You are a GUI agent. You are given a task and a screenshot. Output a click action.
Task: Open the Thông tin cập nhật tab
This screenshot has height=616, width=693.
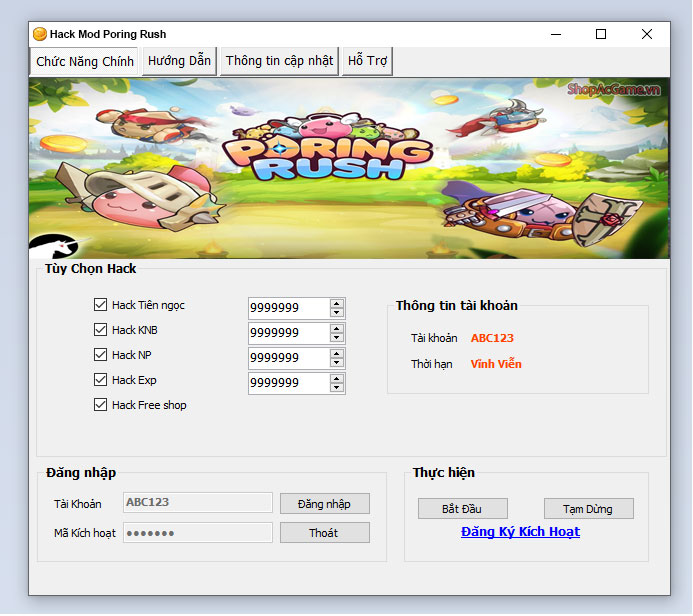tap(279, 61)
